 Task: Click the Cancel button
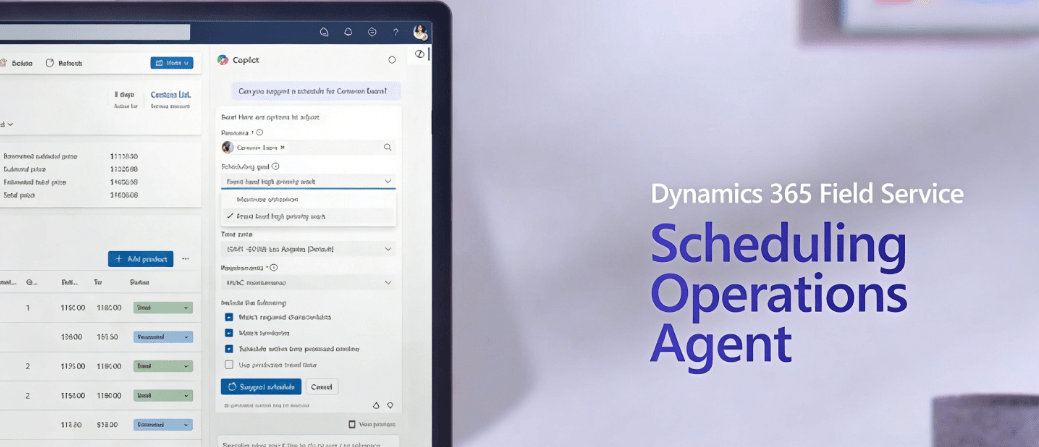click(322, 386)
